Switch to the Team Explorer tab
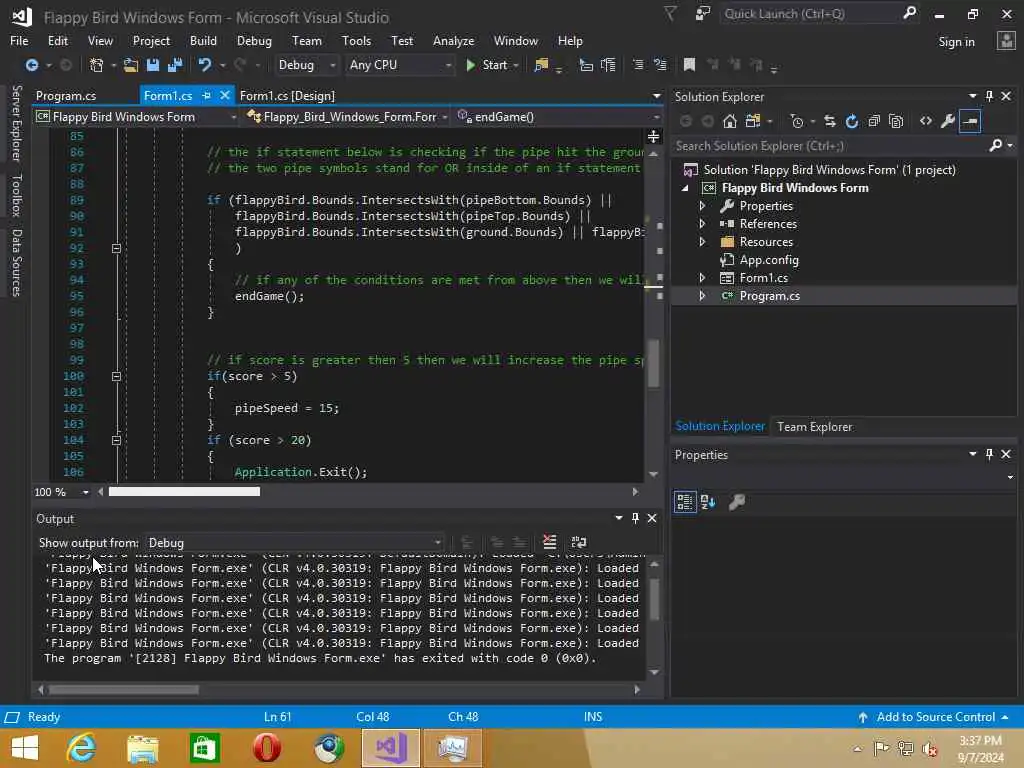This screenshot has width=1024, height=768. pos(814,426)
